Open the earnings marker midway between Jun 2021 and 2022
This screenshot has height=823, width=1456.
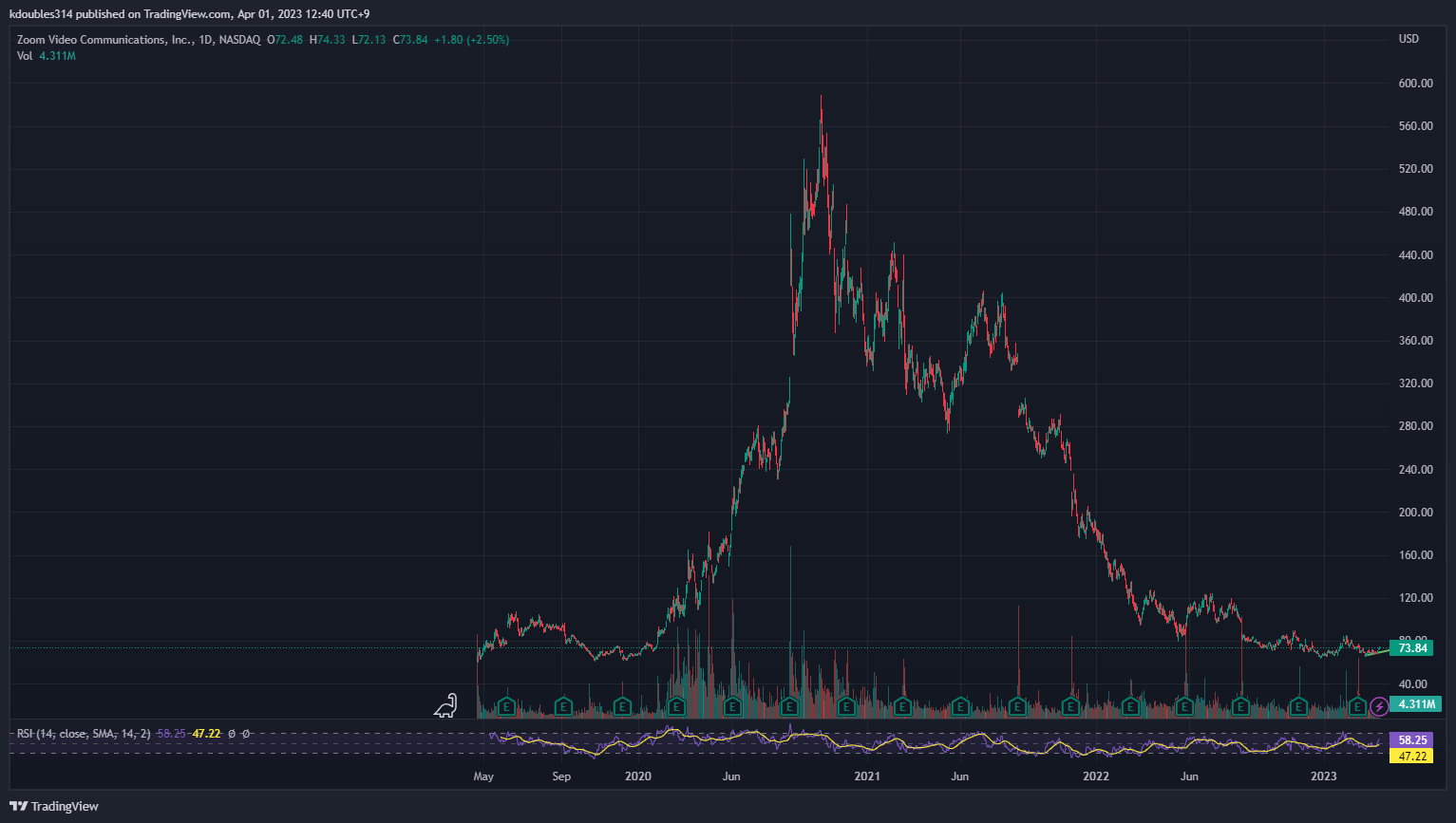click(1017, 706)
